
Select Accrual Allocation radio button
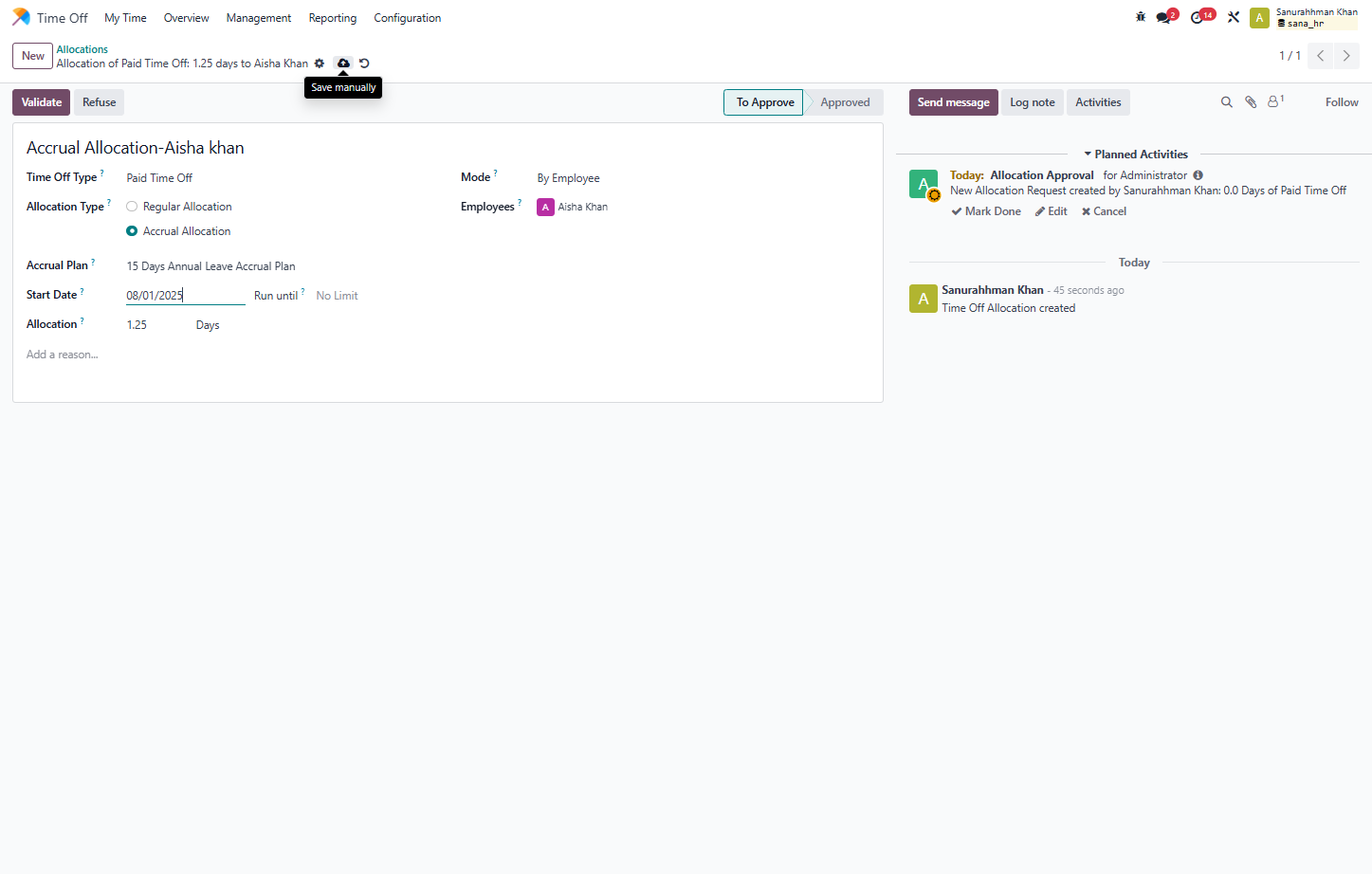click(x=132, y=231)
